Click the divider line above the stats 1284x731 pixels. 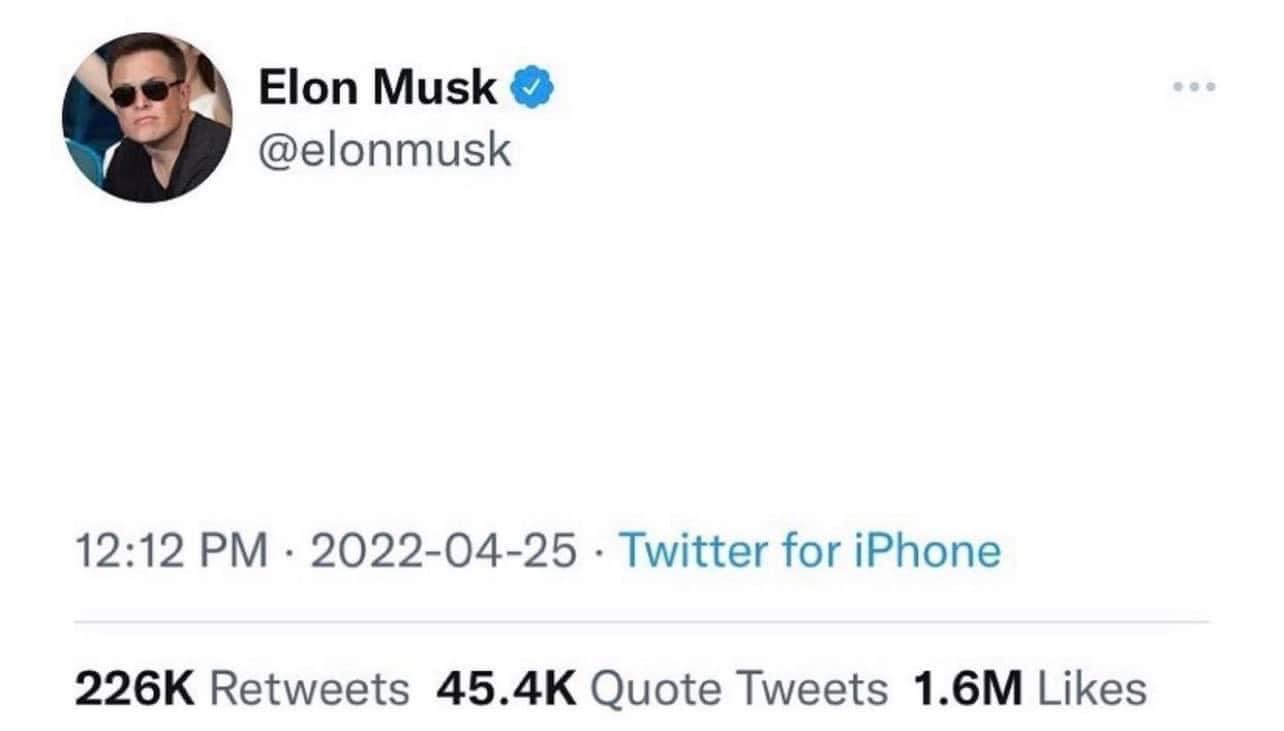tap(642, 622)
